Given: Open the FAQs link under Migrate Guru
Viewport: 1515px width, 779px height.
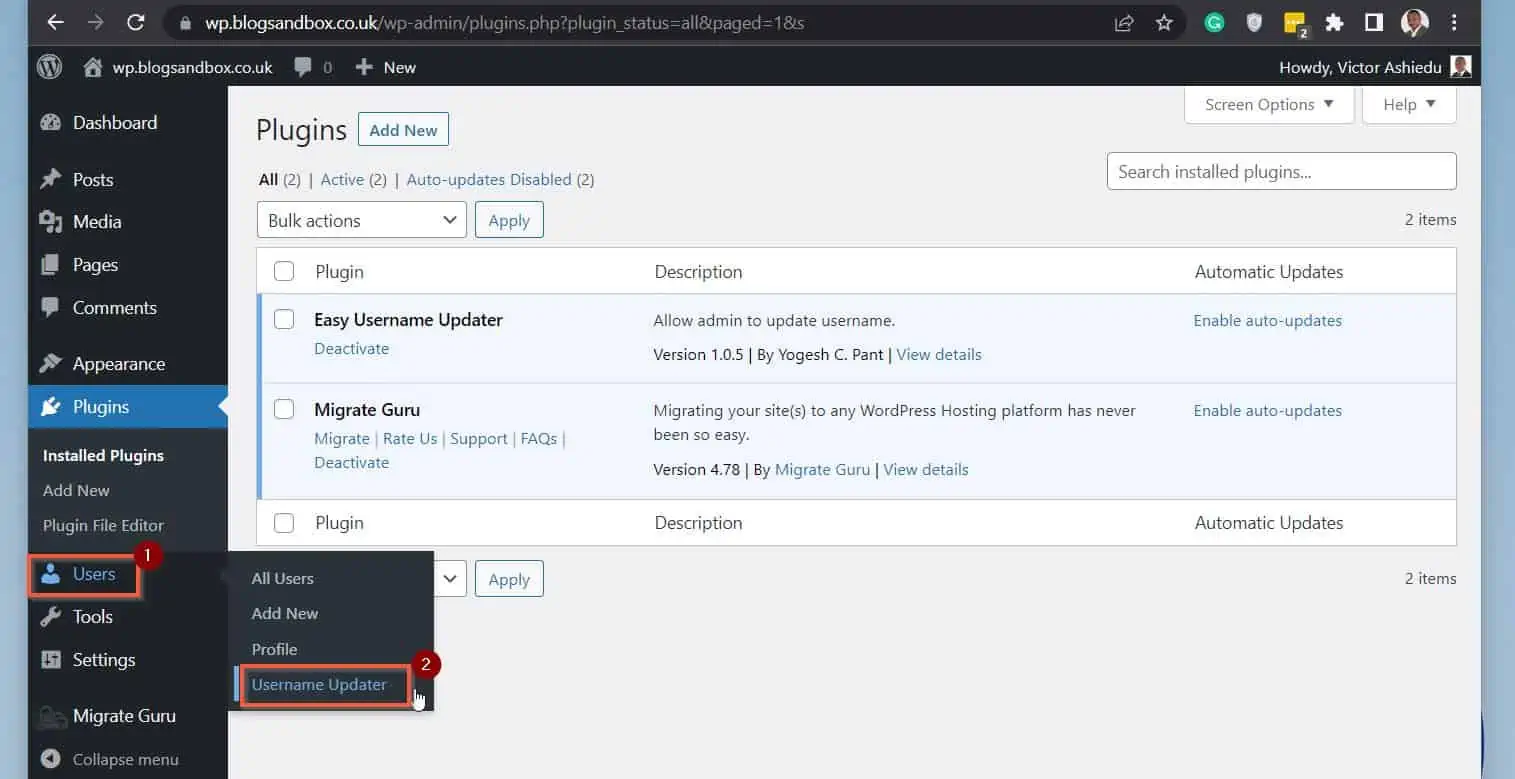Looking at the screenshot, I should click(x=539, y=439).
